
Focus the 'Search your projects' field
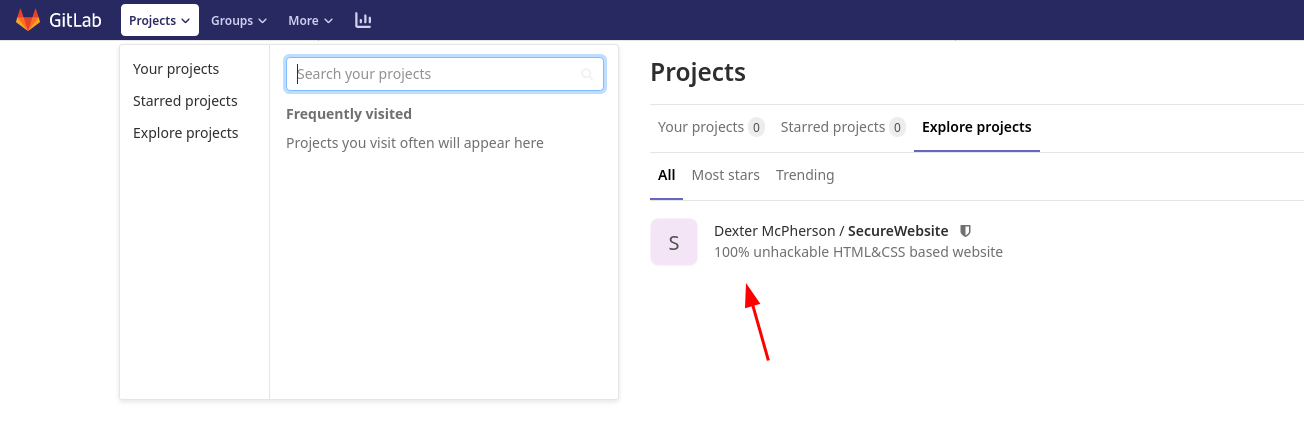click(x=435, y=74)
